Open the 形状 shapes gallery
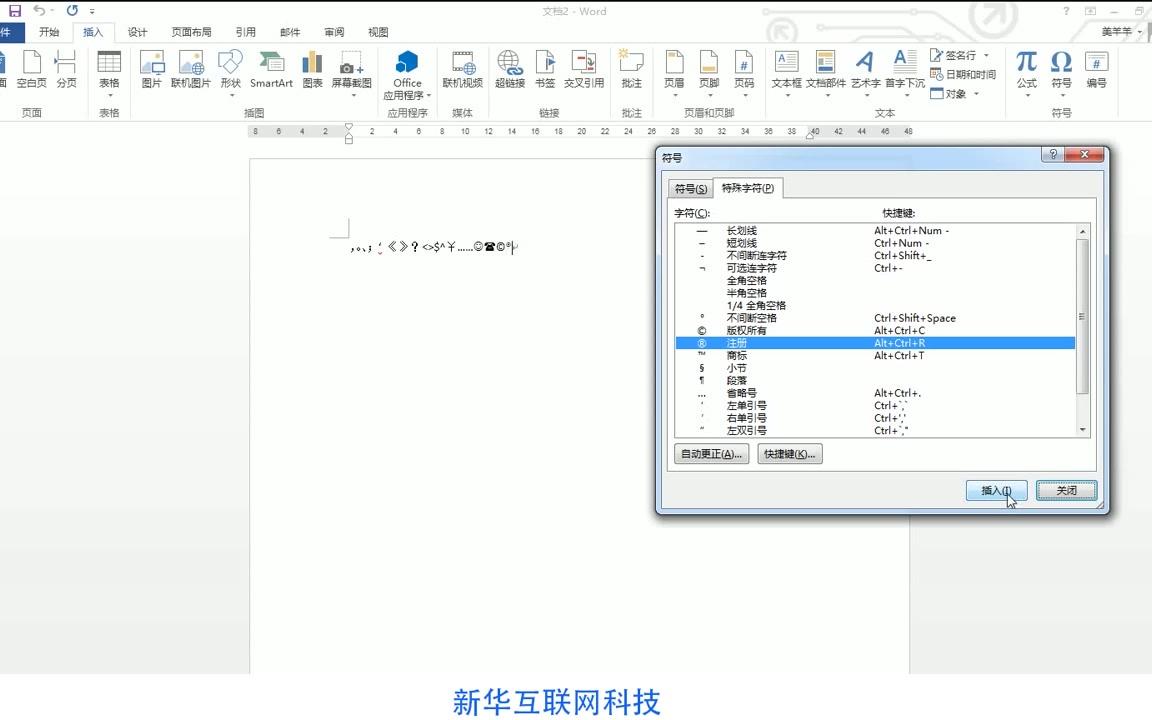The height and width of the screenshot is (720, 1152). (x=231, y=70)
